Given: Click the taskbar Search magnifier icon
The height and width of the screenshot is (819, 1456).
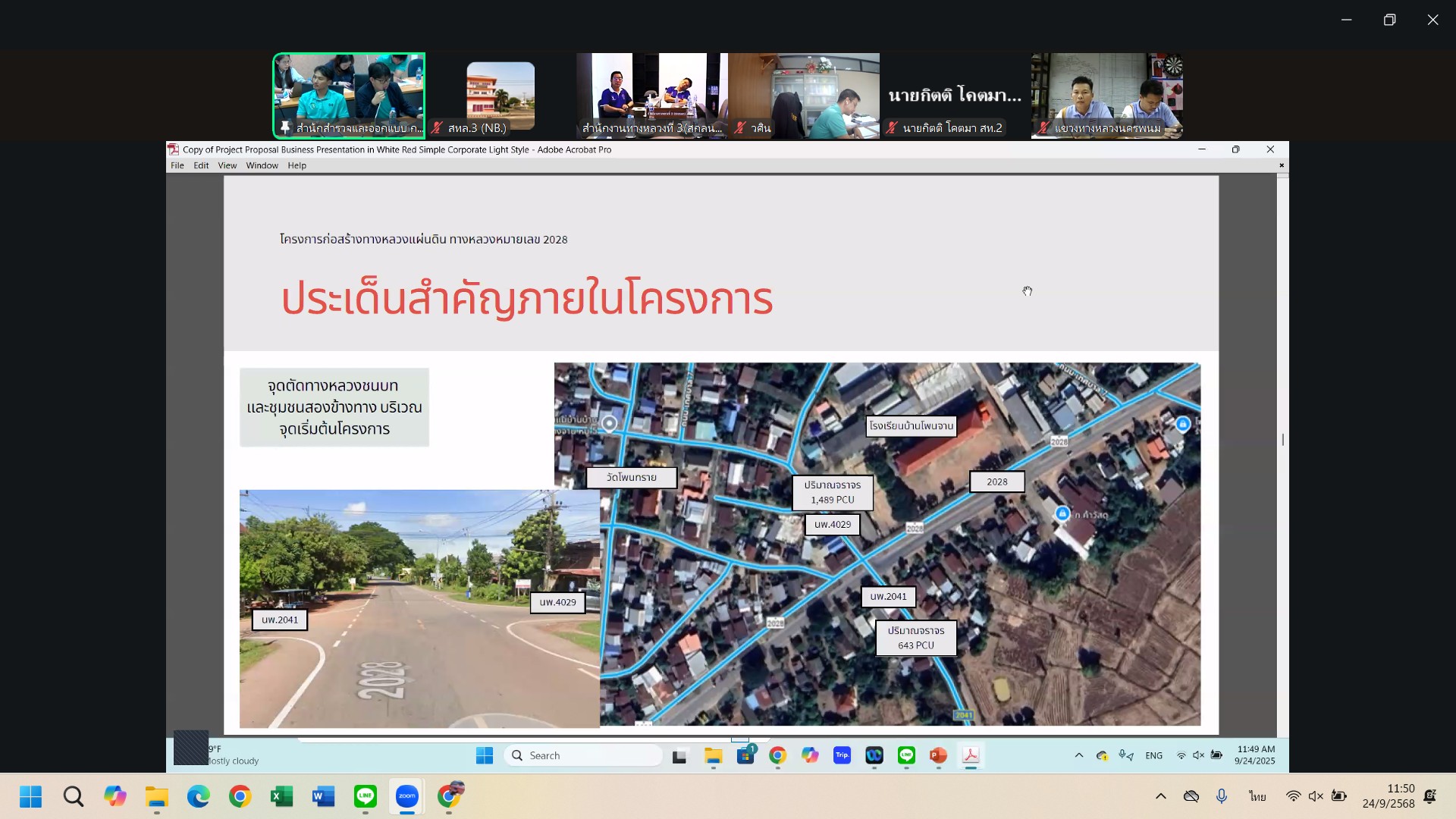Looking at the screenshot, I should click(x=74, y=796).
